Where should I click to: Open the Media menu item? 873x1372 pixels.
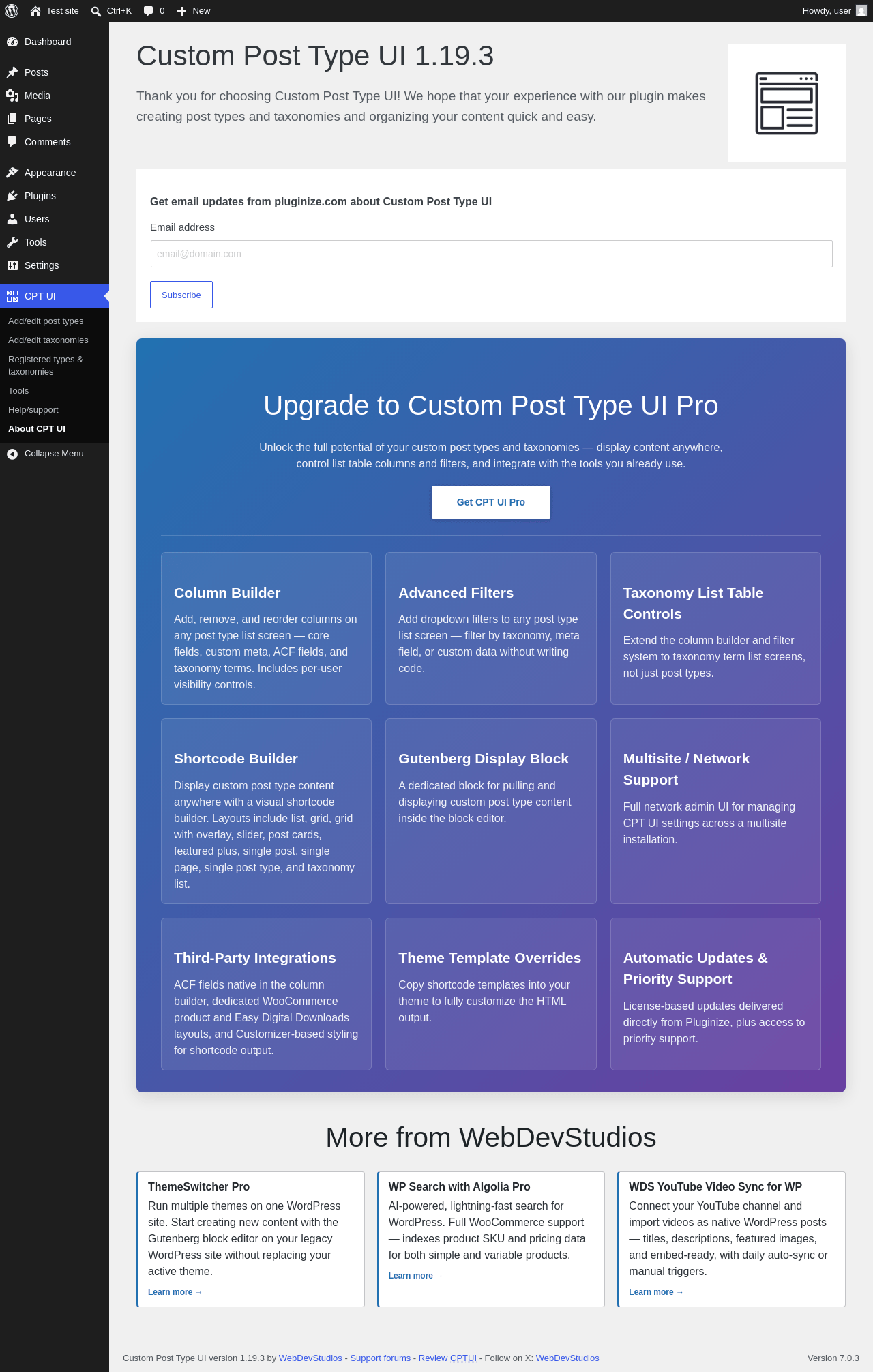click(x=55, y=96)
